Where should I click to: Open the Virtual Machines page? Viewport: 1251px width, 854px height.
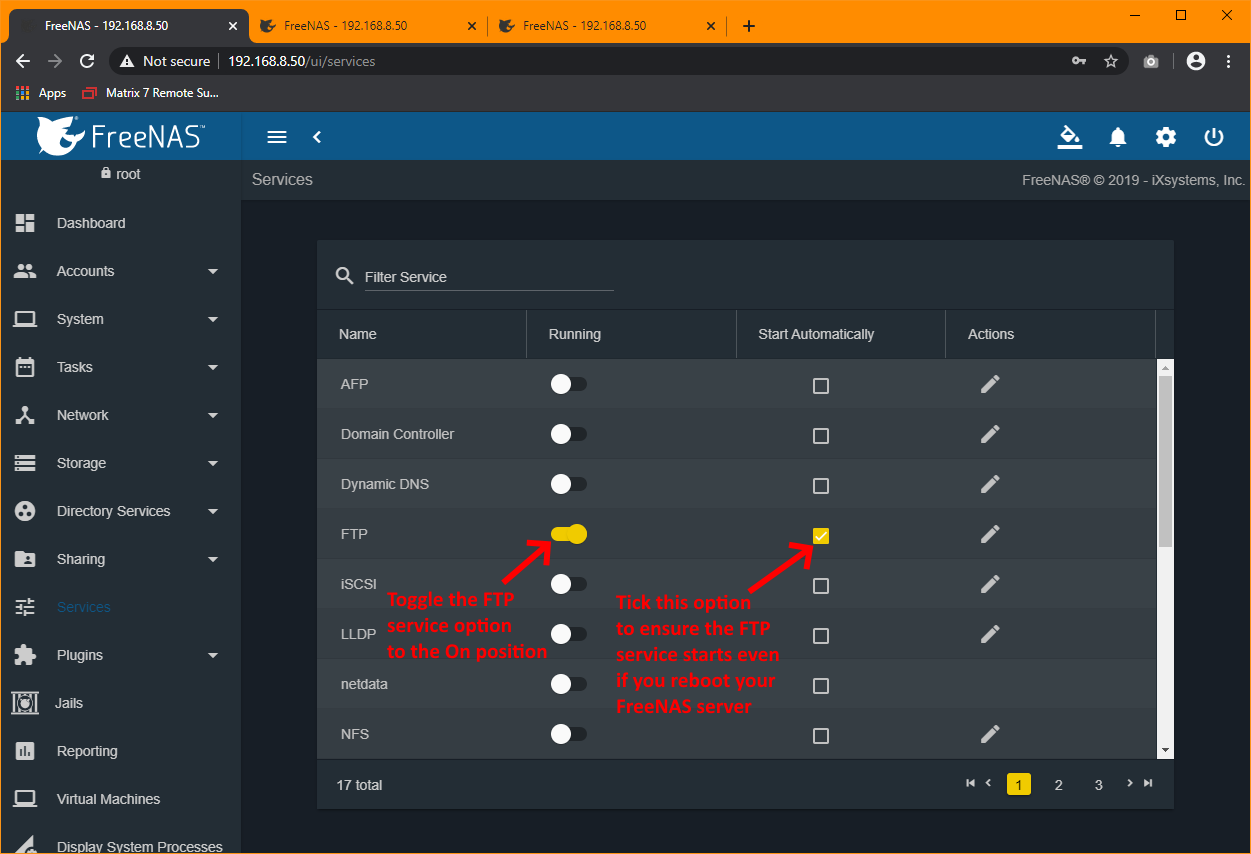(120, 799)
